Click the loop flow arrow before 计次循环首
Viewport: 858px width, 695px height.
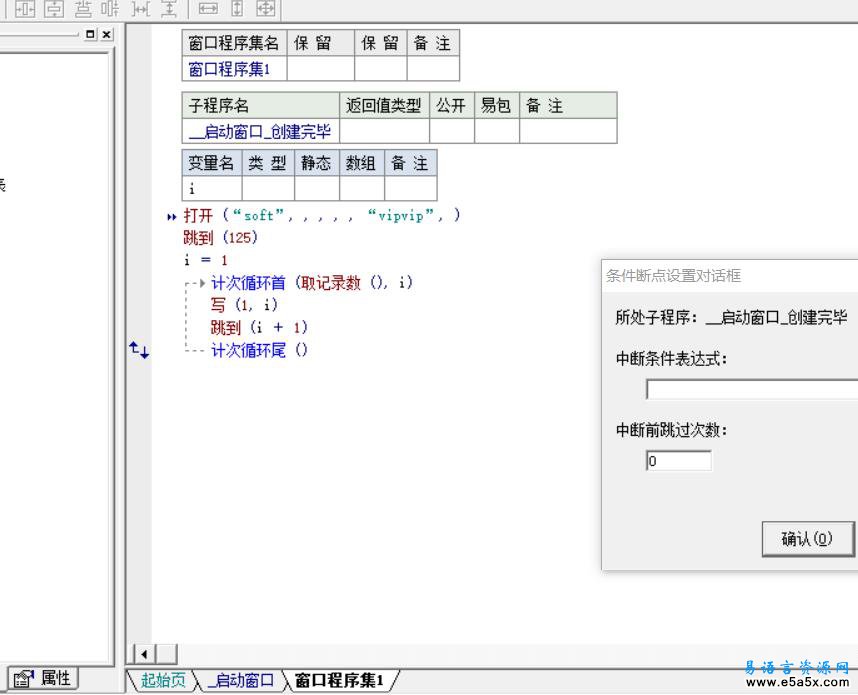click(x=197, y=283)
